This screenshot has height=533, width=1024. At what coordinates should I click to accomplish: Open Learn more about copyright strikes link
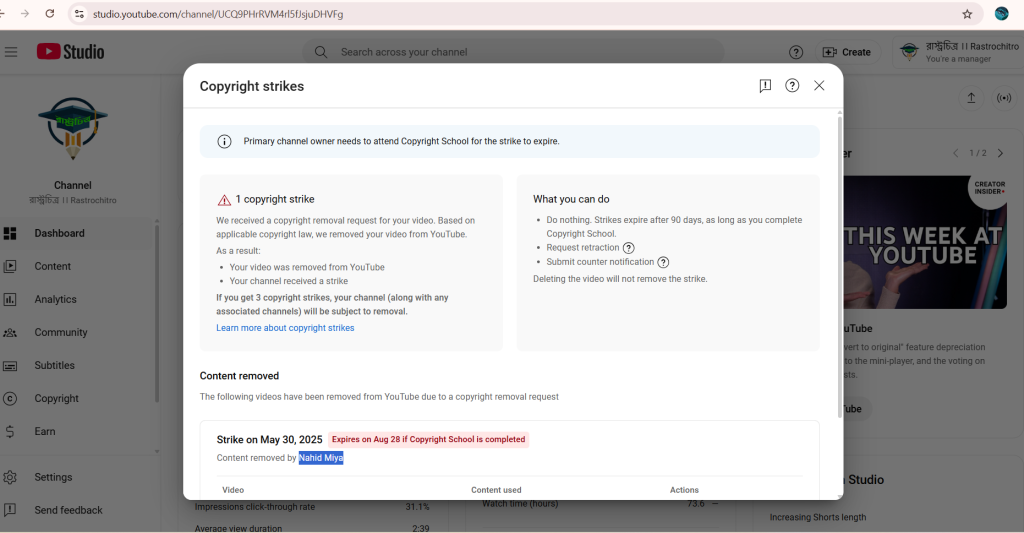pyautogui.click(x=285, y=328)
